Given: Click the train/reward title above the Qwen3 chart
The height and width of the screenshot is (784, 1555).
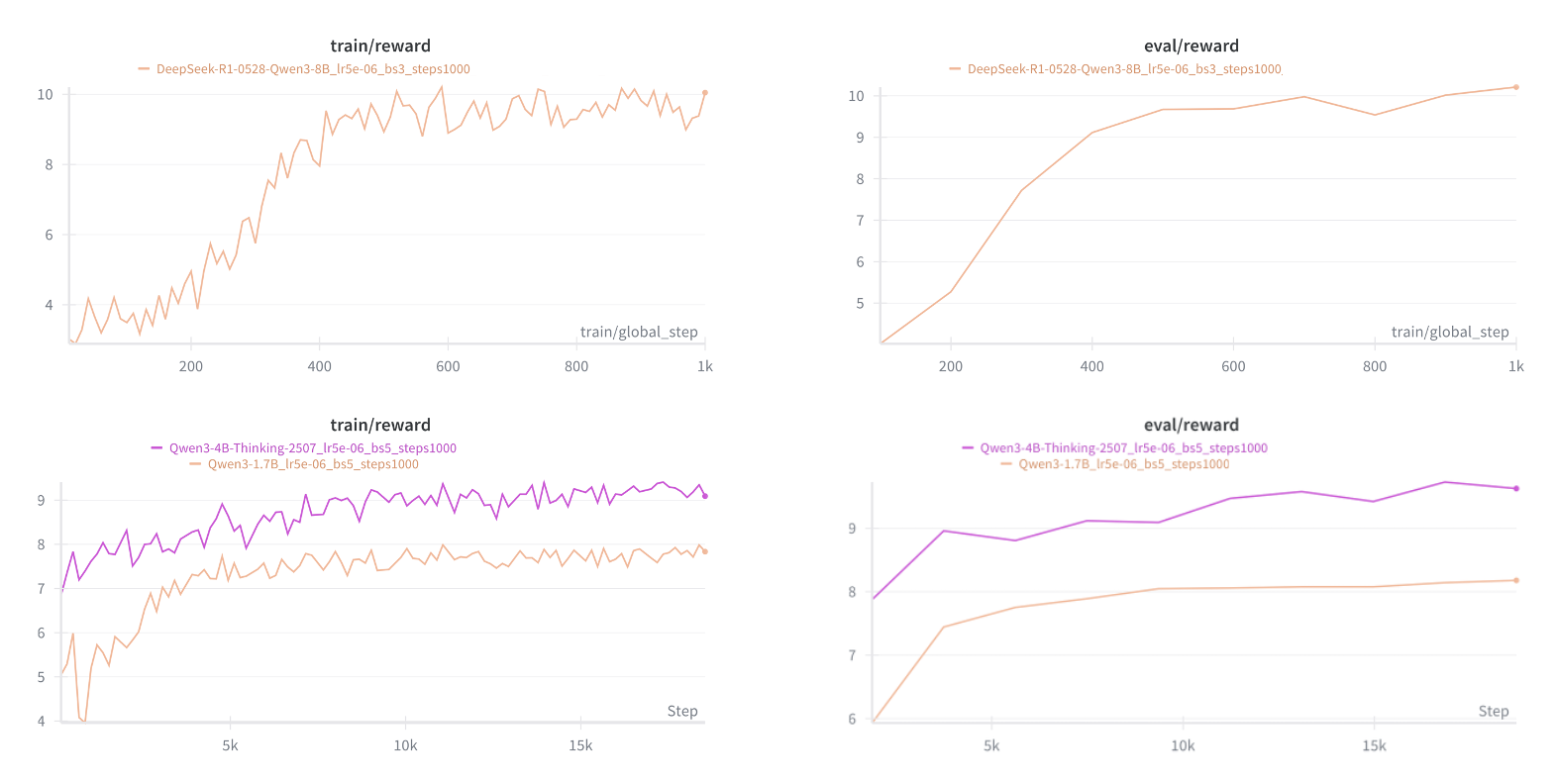Looking at the screenshot, I should click(x=380, y=425).
